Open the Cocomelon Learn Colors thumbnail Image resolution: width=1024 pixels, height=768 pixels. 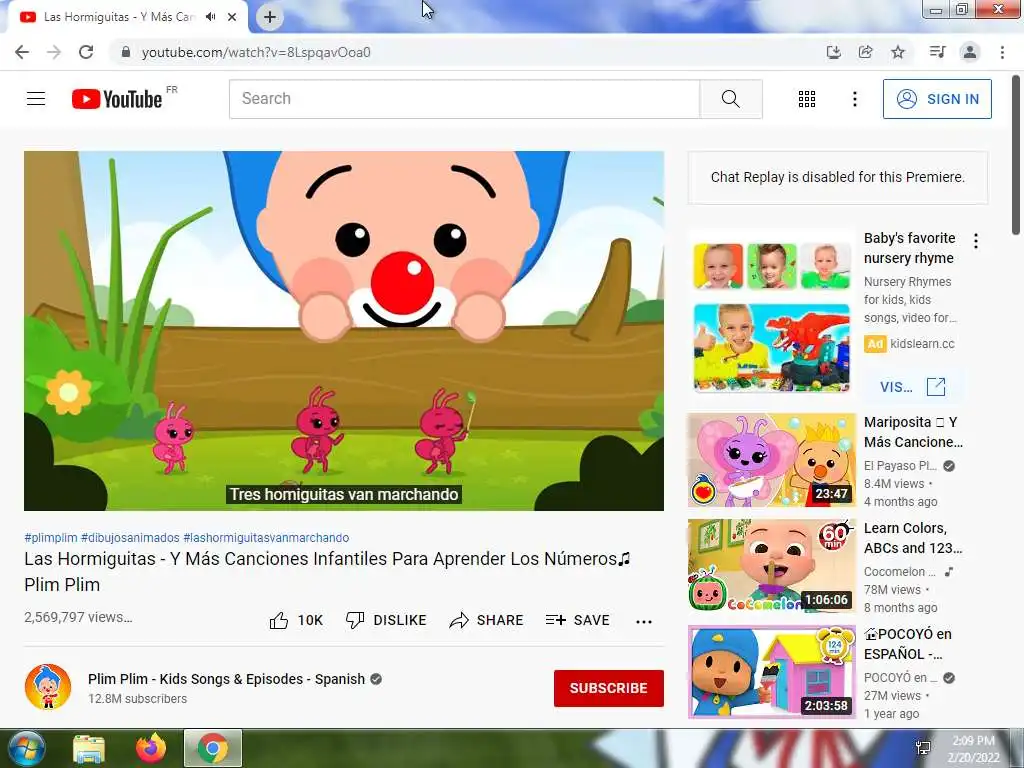coord(771,566)
